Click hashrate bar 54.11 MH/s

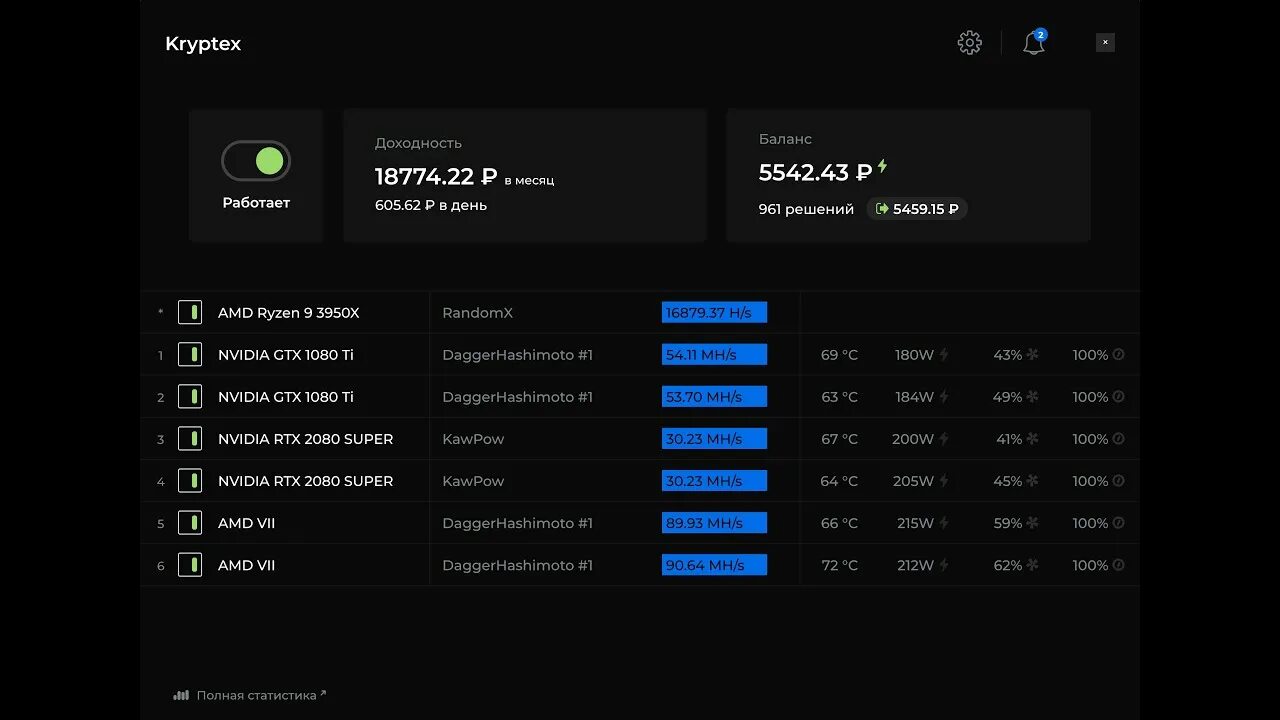(x=714, y=355)
